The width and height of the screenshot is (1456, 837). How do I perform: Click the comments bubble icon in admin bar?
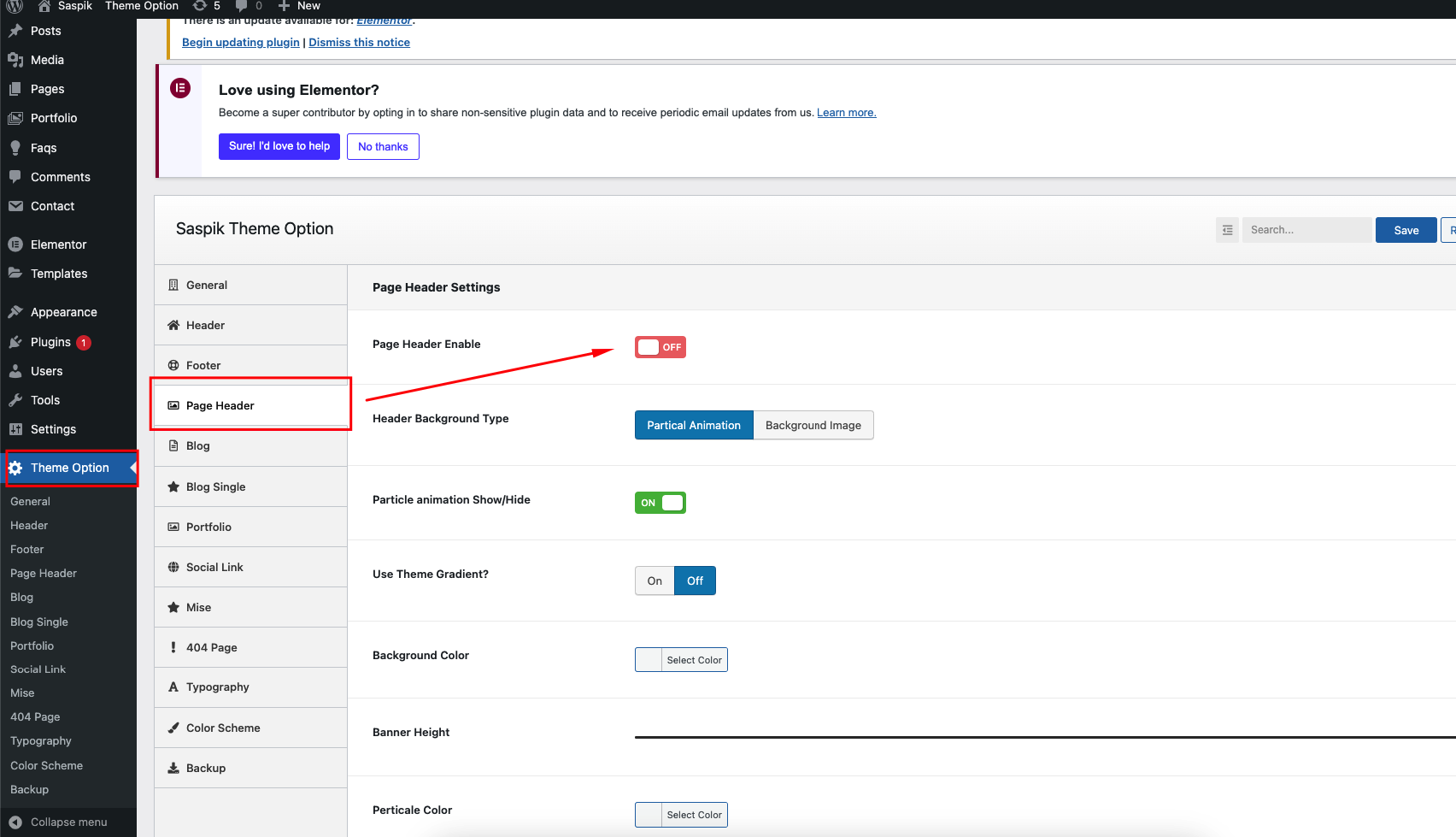pos(242,6)
